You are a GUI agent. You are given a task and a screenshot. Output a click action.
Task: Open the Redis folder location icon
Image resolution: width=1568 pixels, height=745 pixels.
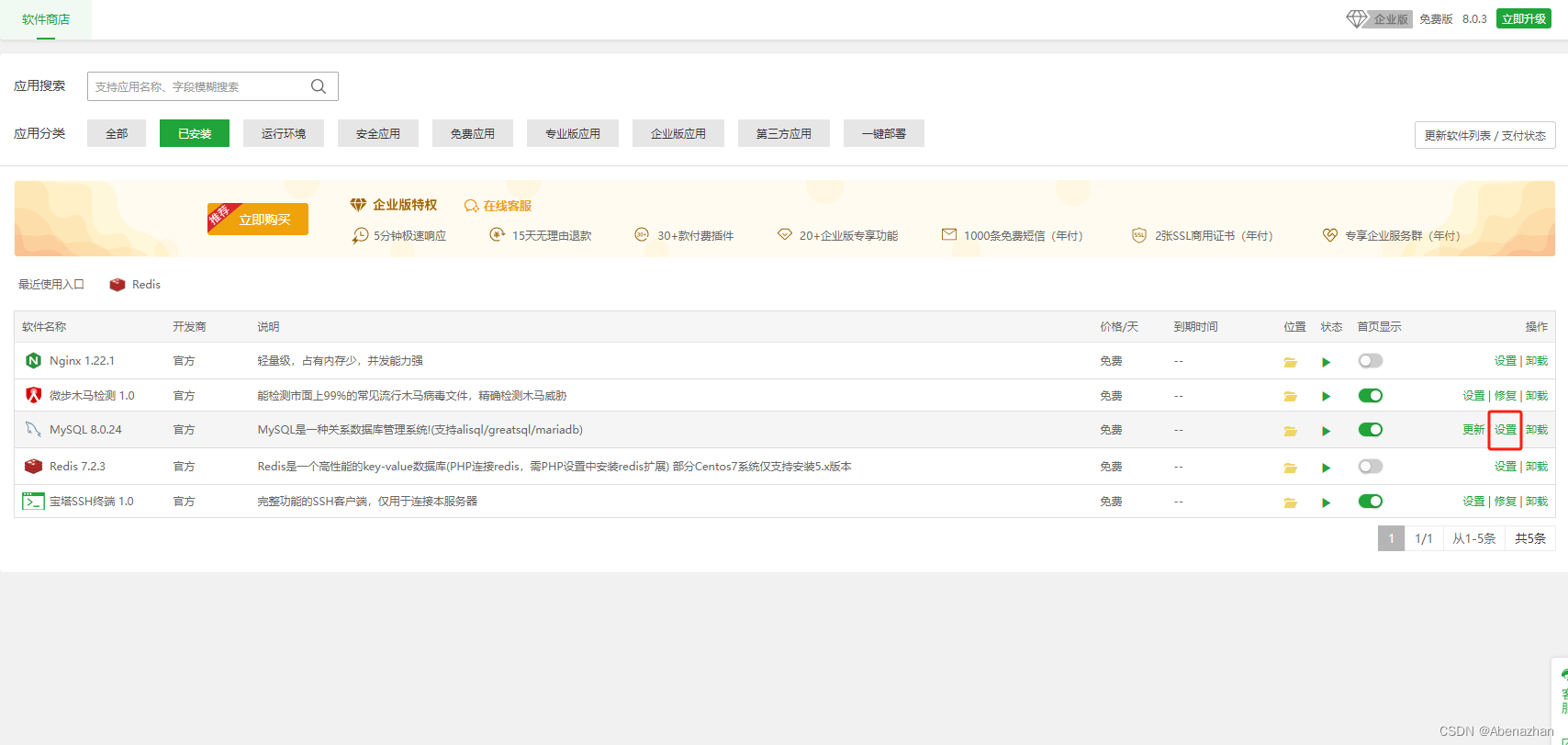point(1291,468)
